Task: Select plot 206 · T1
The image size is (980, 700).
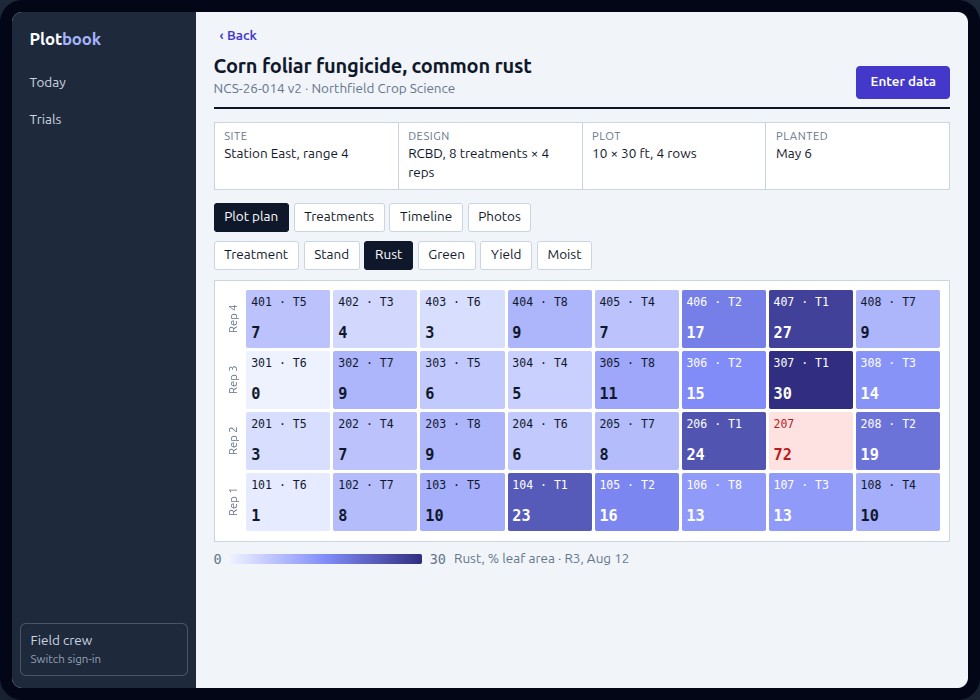Action: [x=724, y=441]
